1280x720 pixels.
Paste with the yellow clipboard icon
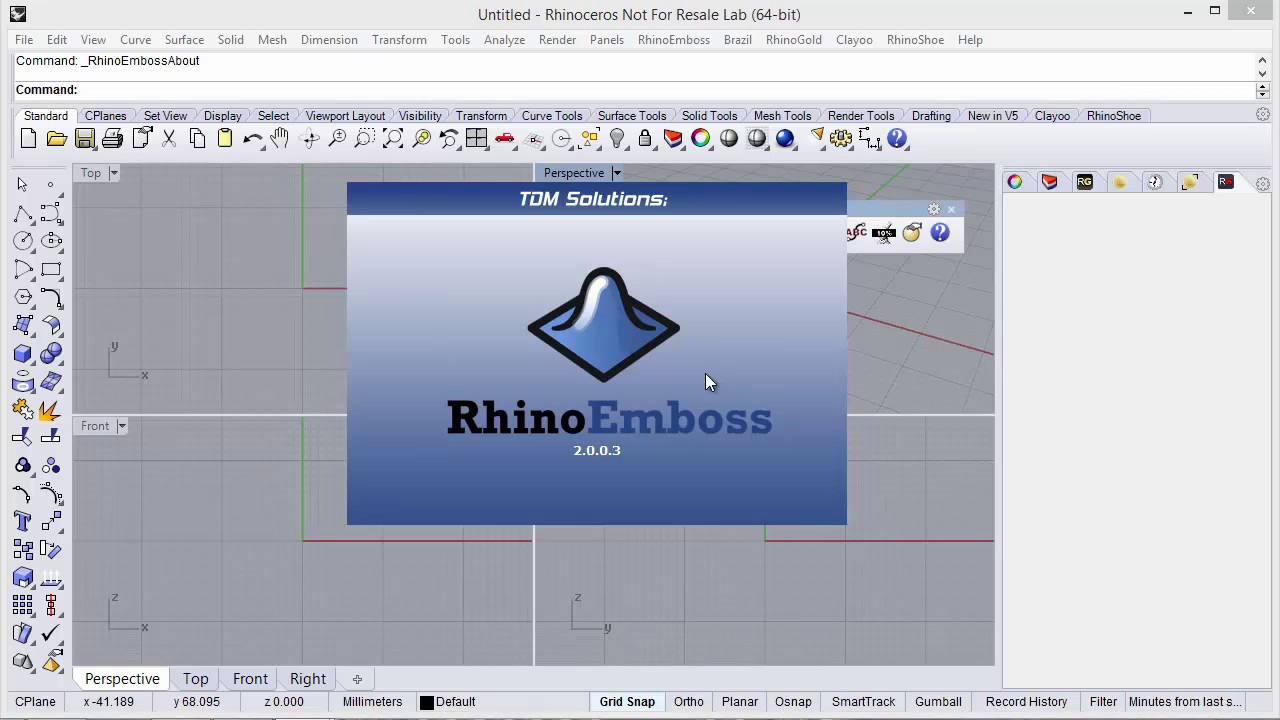pos(225,139)
